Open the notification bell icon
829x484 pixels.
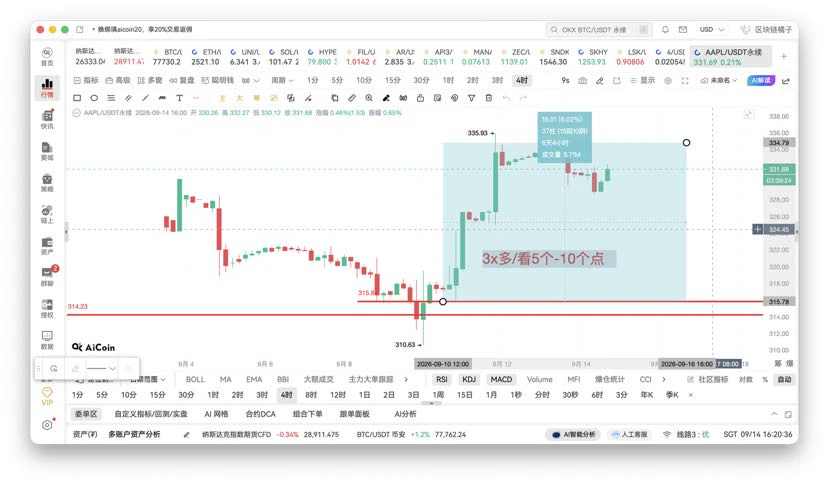click(665, 30)
